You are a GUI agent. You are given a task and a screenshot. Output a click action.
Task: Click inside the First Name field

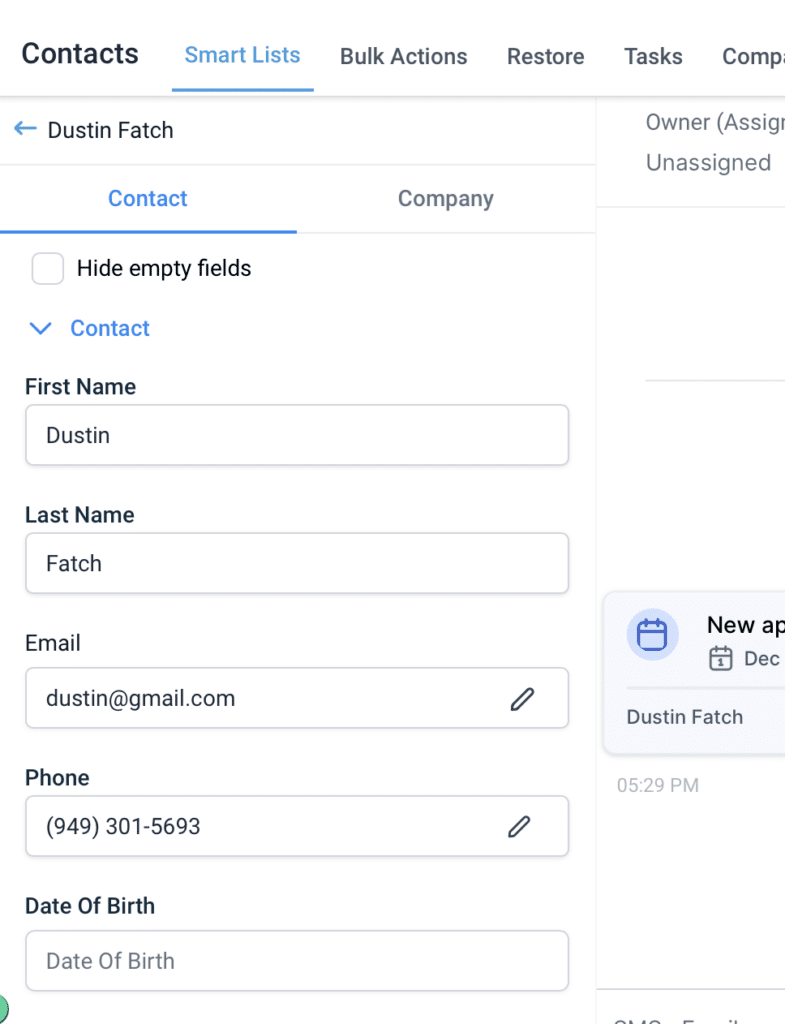click(297, 435)
